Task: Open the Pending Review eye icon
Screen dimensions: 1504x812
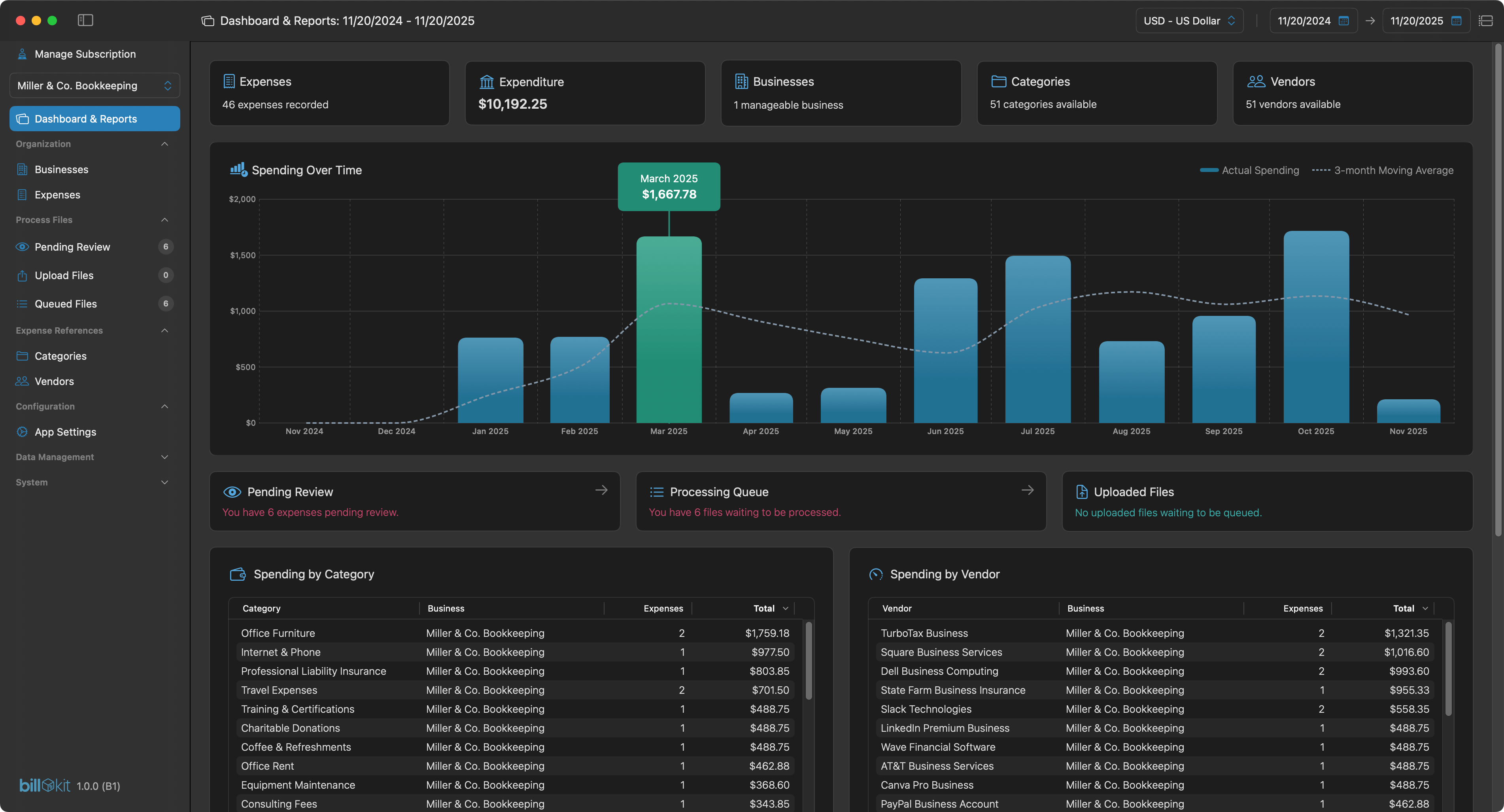Action: [x=22, y=246]
